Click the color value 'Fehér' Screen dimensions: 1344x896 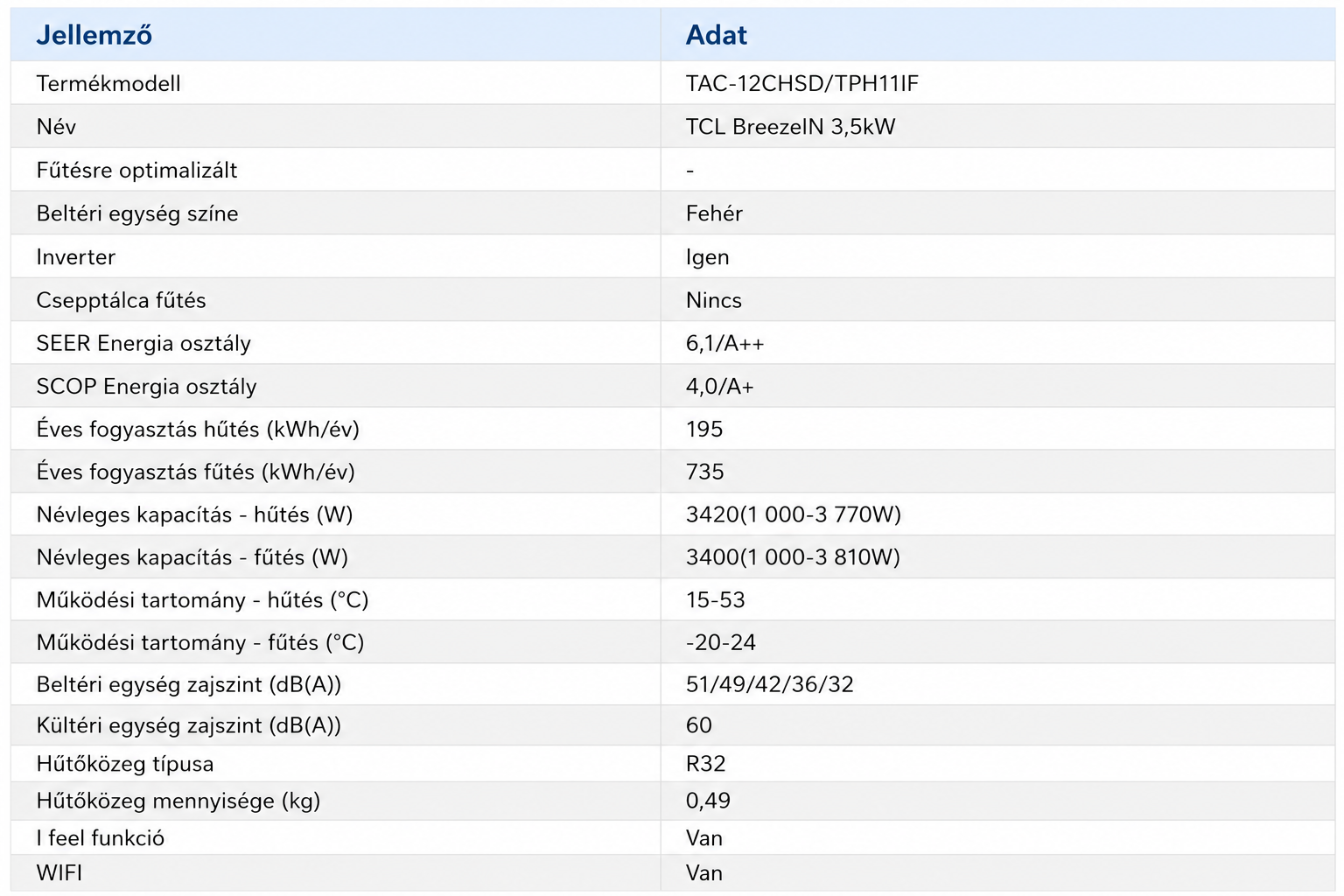pos(714,213)
